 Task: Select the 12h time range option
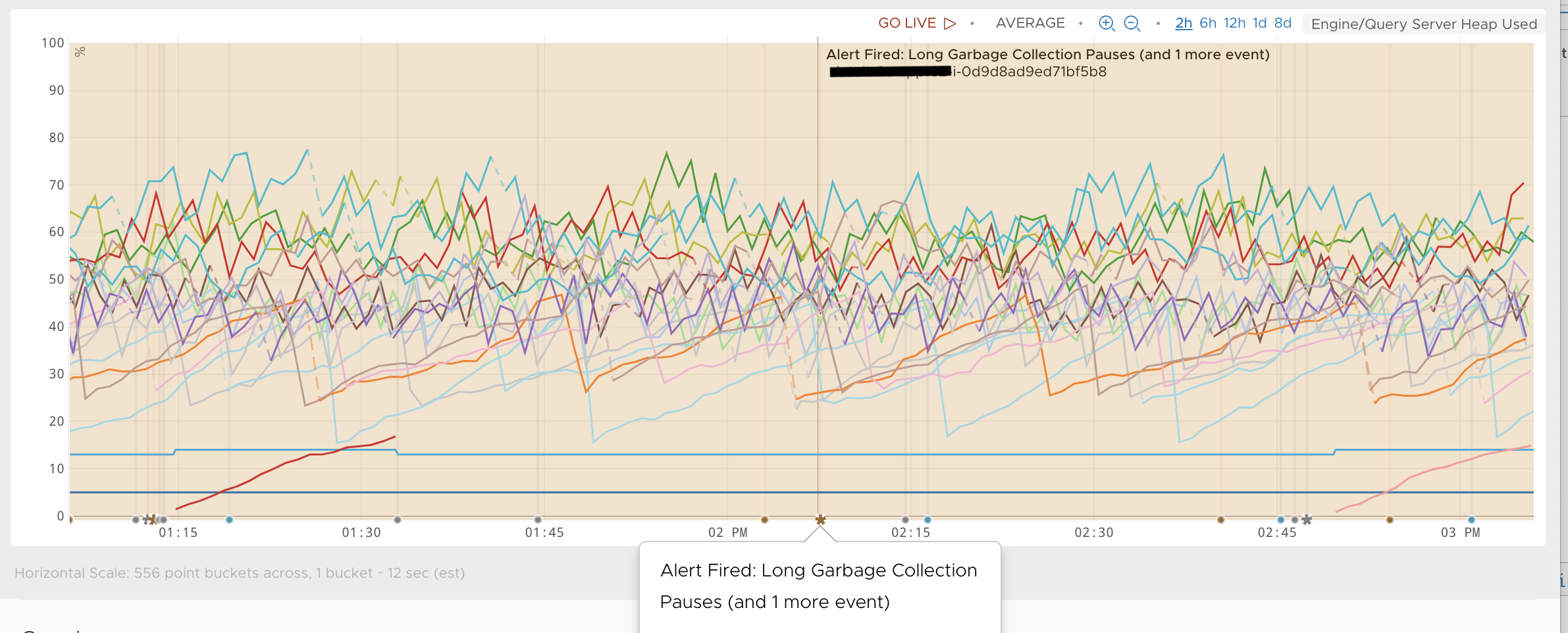click(1236, 22)
